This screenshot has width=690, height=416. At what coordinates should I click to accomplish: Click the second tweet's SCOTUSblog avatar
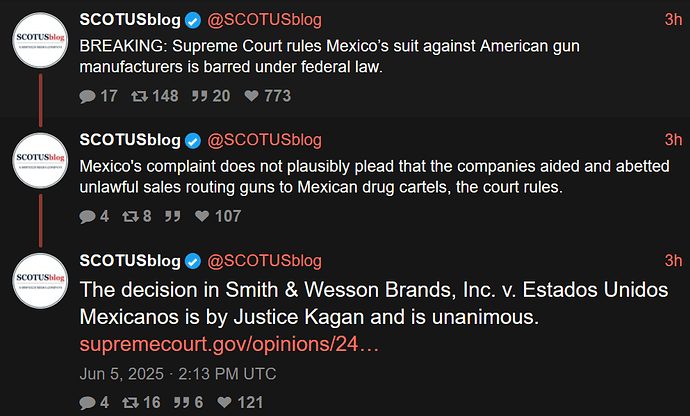[40, 162]
